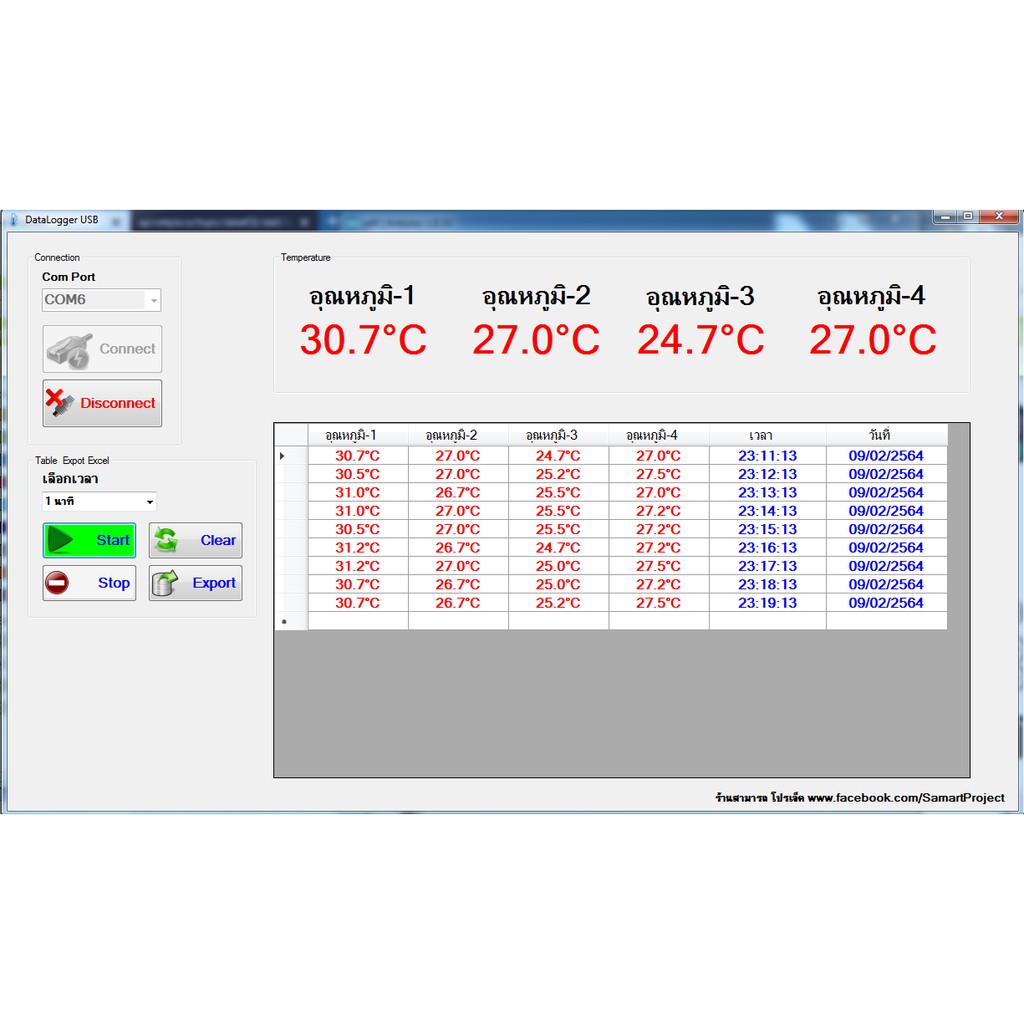Click the red stop icon on Stop
This screenshot has height=1024, width=1024.
click(57, 583)
